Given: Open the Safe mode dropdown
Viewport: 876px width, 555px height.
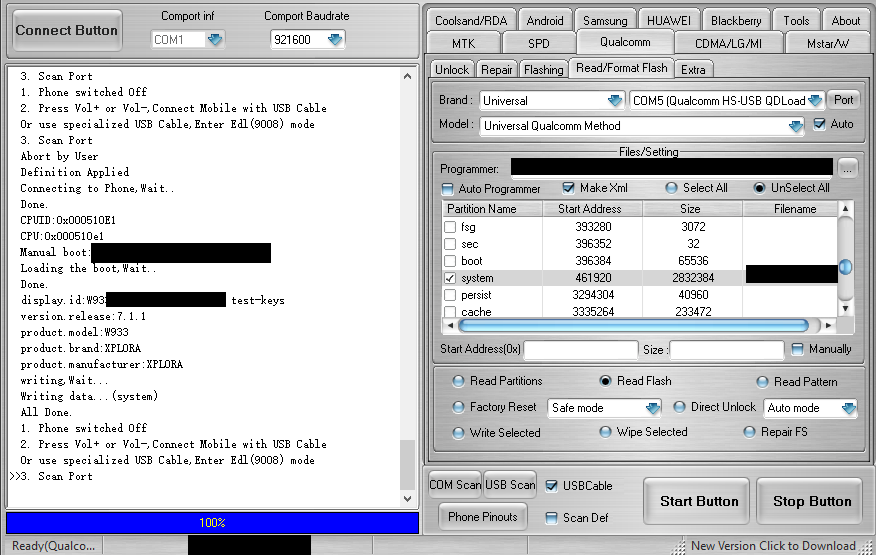Looking at the screenshot, I should 653,408.
